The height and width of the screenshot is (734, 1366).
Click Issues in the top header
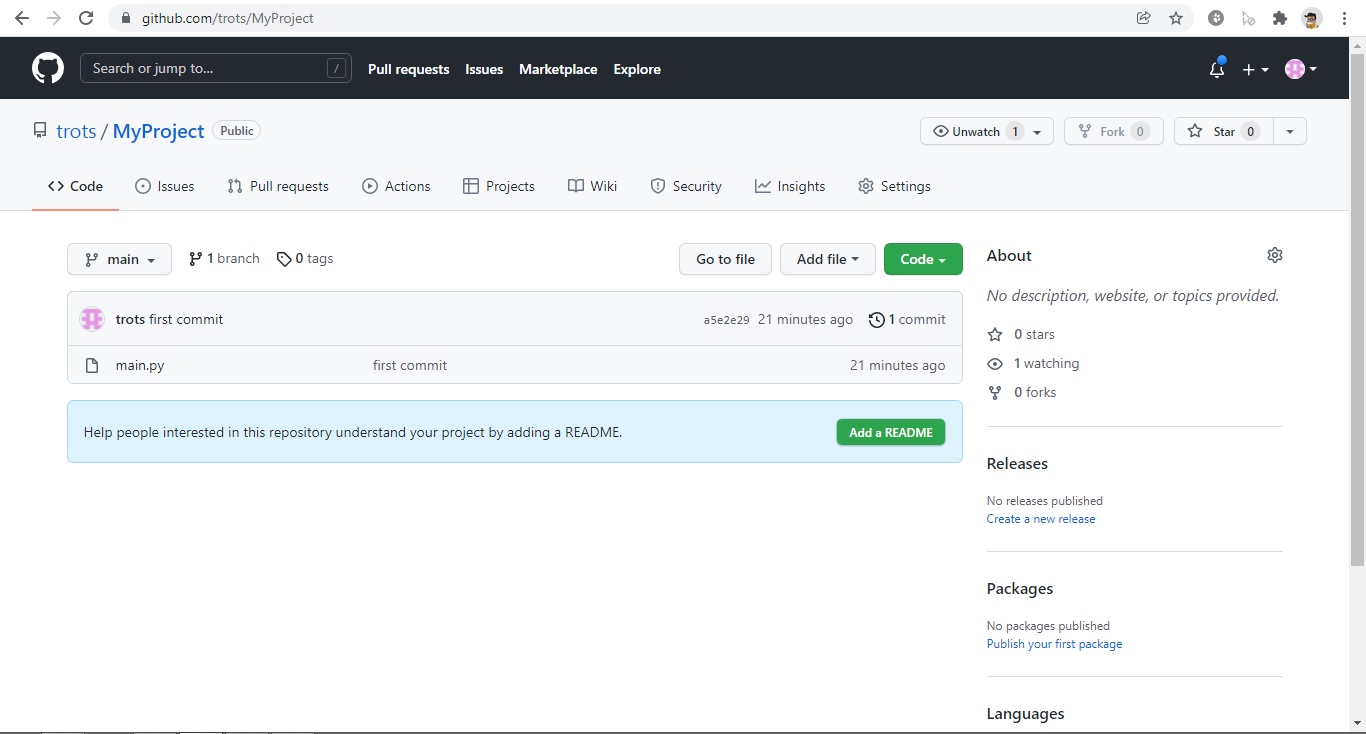coord(484,69)
